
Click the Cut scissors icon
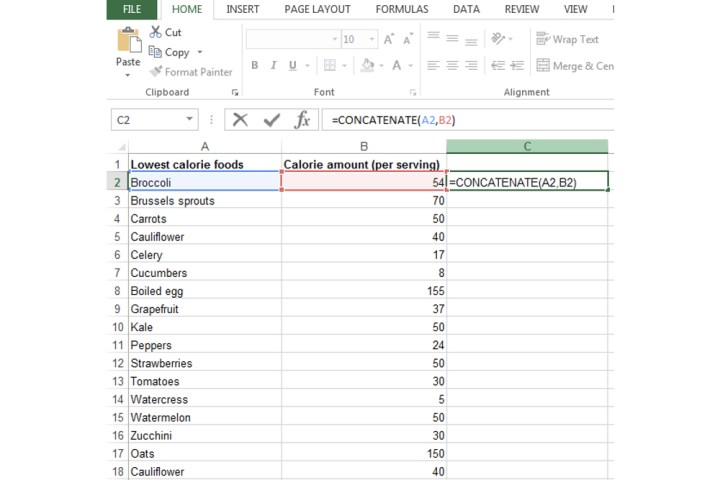(156, 33)
